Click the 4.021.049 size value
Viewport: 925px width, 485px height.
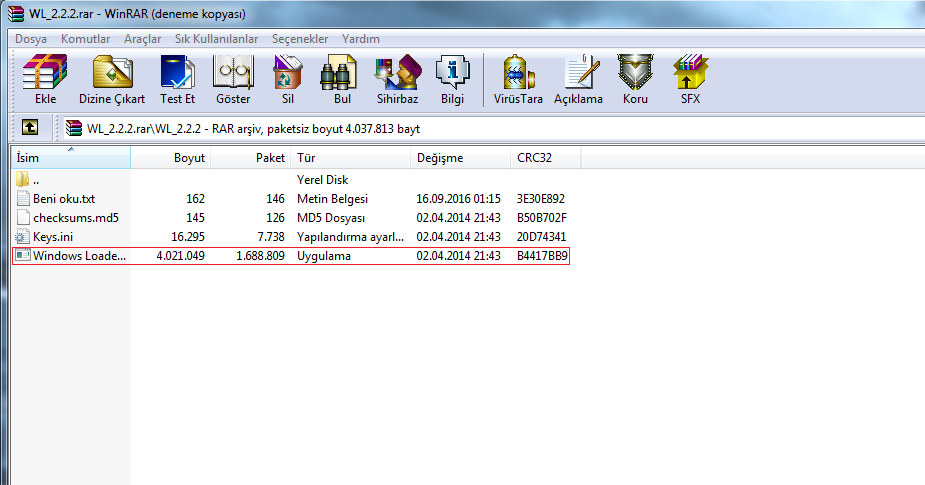click(x=181, y=255)
